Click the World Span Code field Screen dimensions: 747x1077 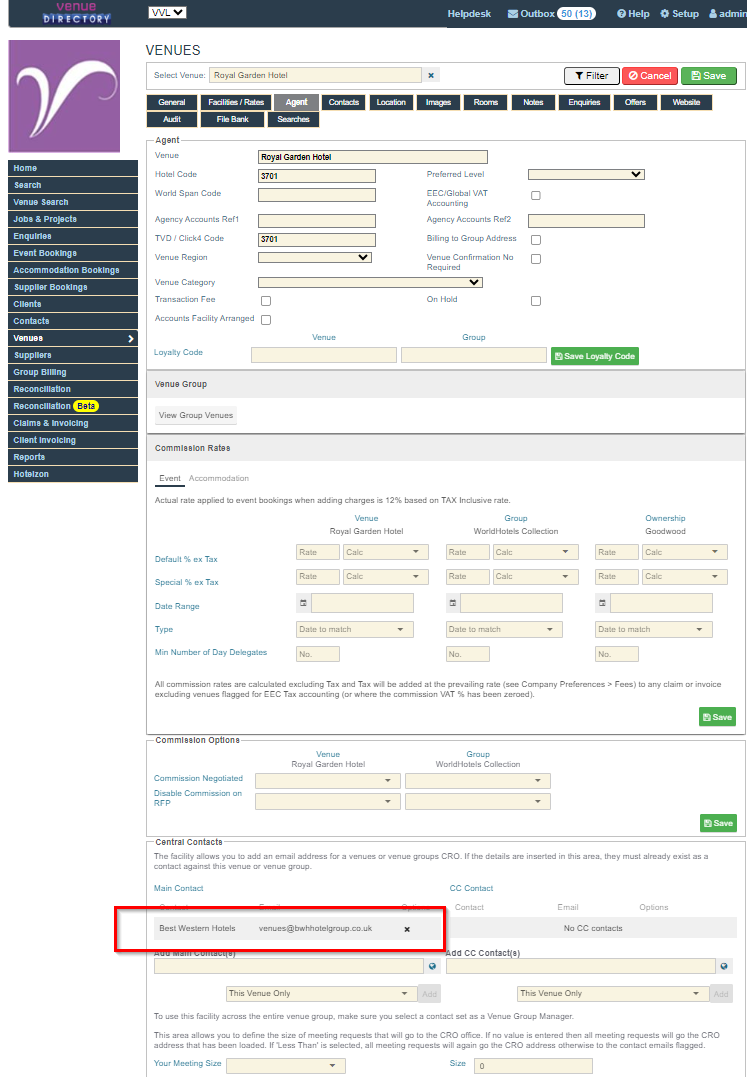coord(317,195)
